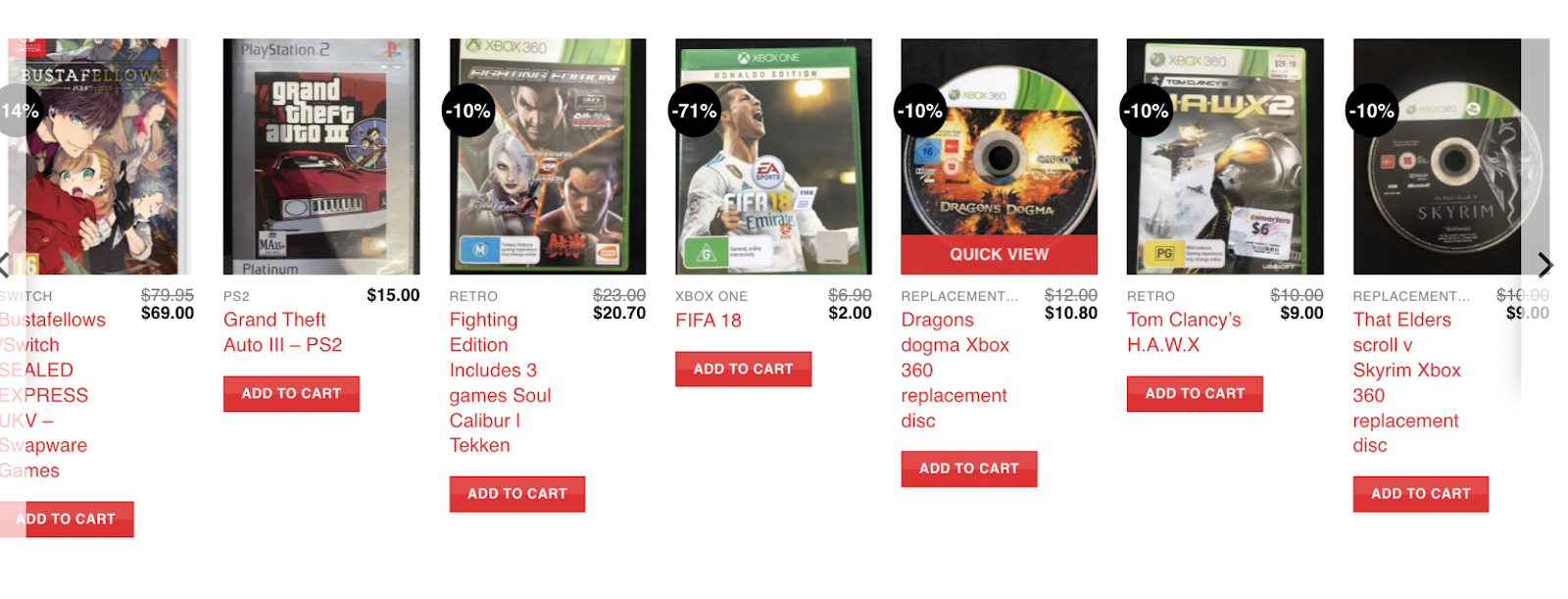1568x599 pixels.
Task: Click the -10% badge on Fighting Edition
Action: (468, 111)
